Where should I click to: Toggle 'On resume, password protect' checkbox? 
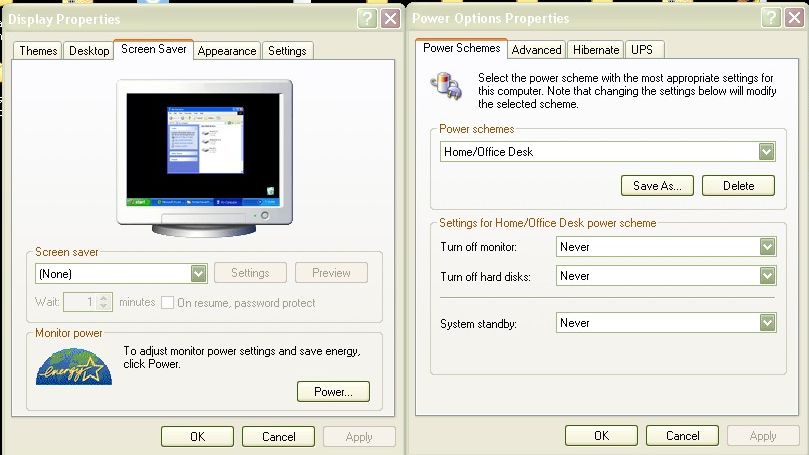point(167,303)
